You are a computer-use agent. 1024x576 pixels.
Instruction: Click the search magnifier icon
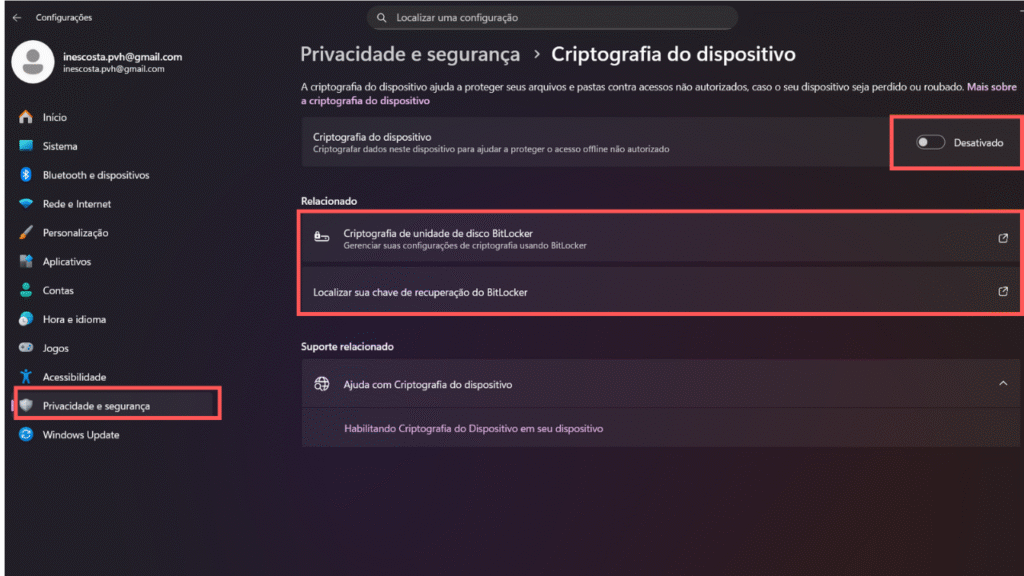tap(381, 18)
